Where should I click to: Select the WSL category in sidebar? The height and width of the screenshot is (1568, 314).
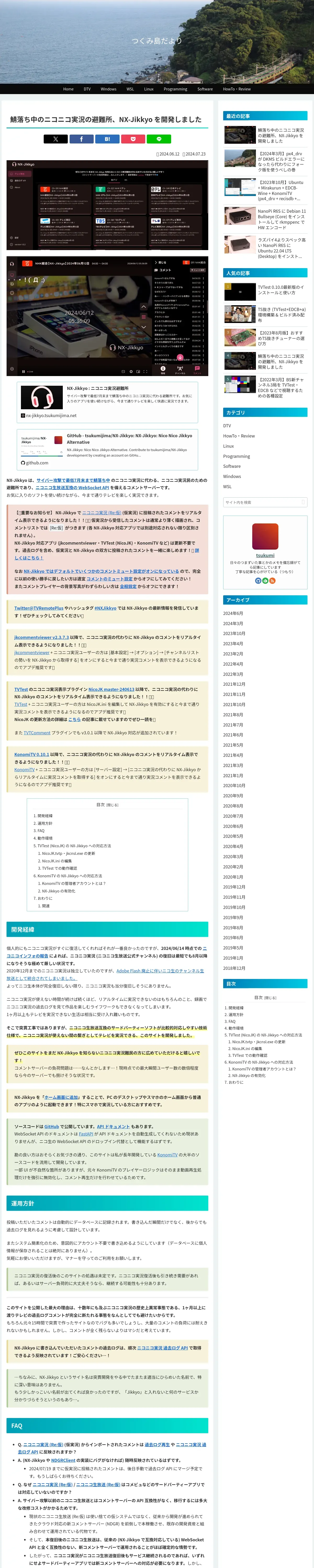point(227,487)
